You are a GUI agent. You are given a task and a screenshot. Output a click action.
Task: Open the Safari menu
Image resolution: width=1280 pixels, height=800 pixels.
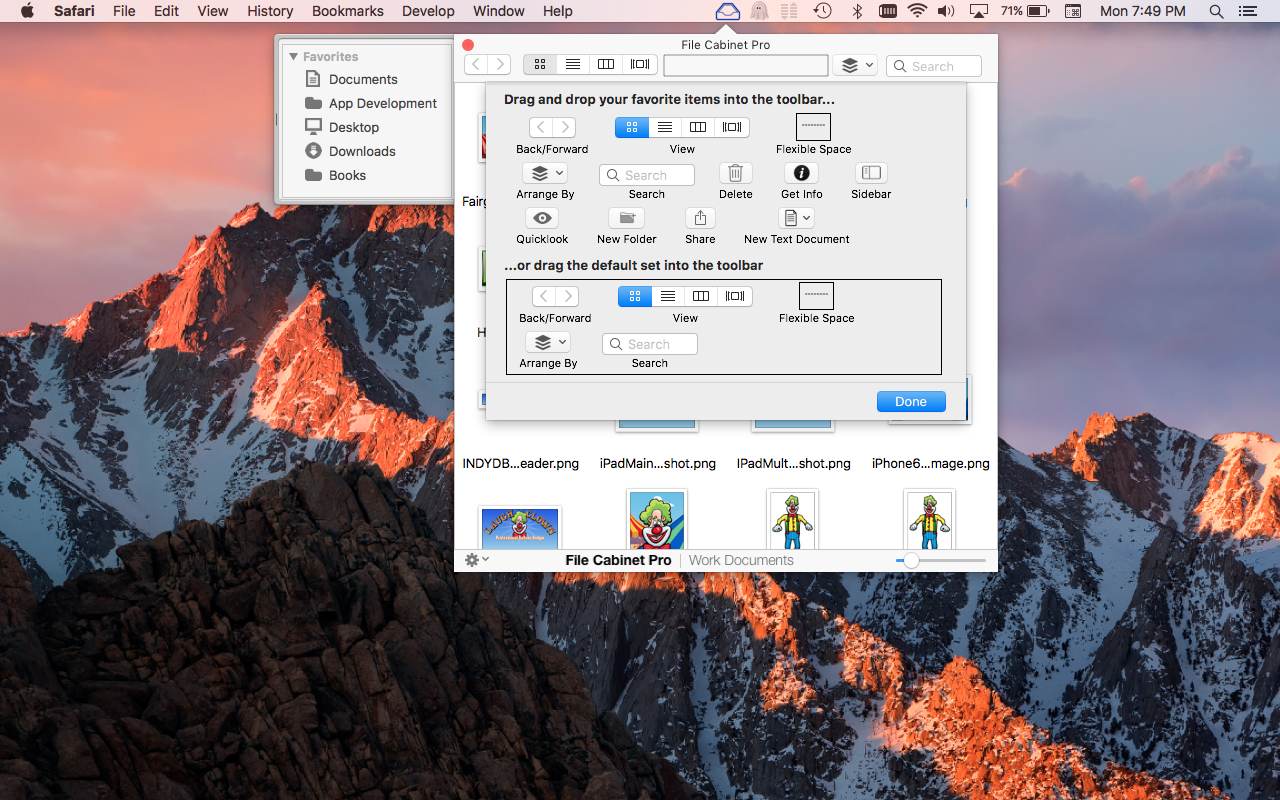tap(74, 11)
